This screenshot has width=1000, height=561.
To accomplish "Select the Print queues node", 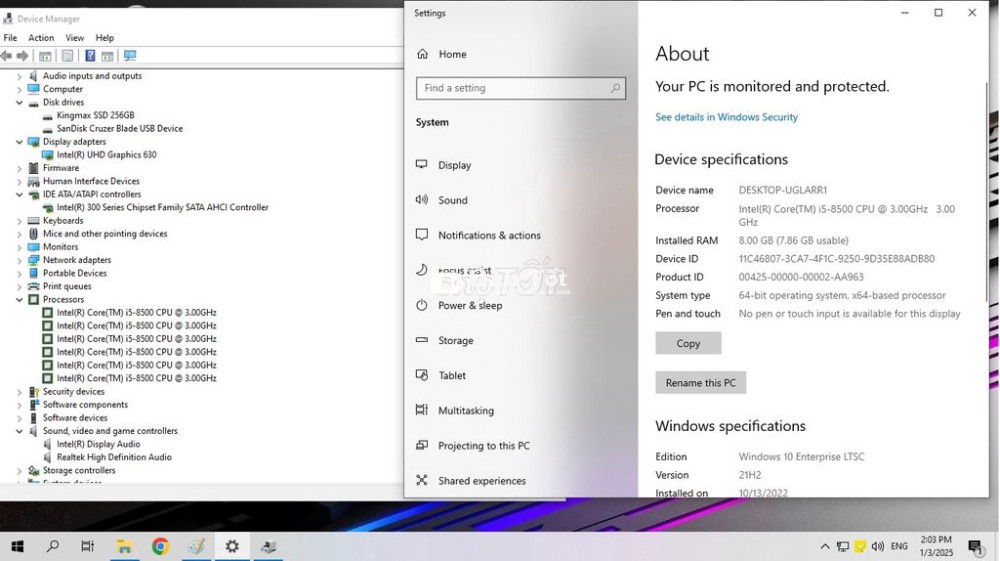I will (x=67, y=286).
